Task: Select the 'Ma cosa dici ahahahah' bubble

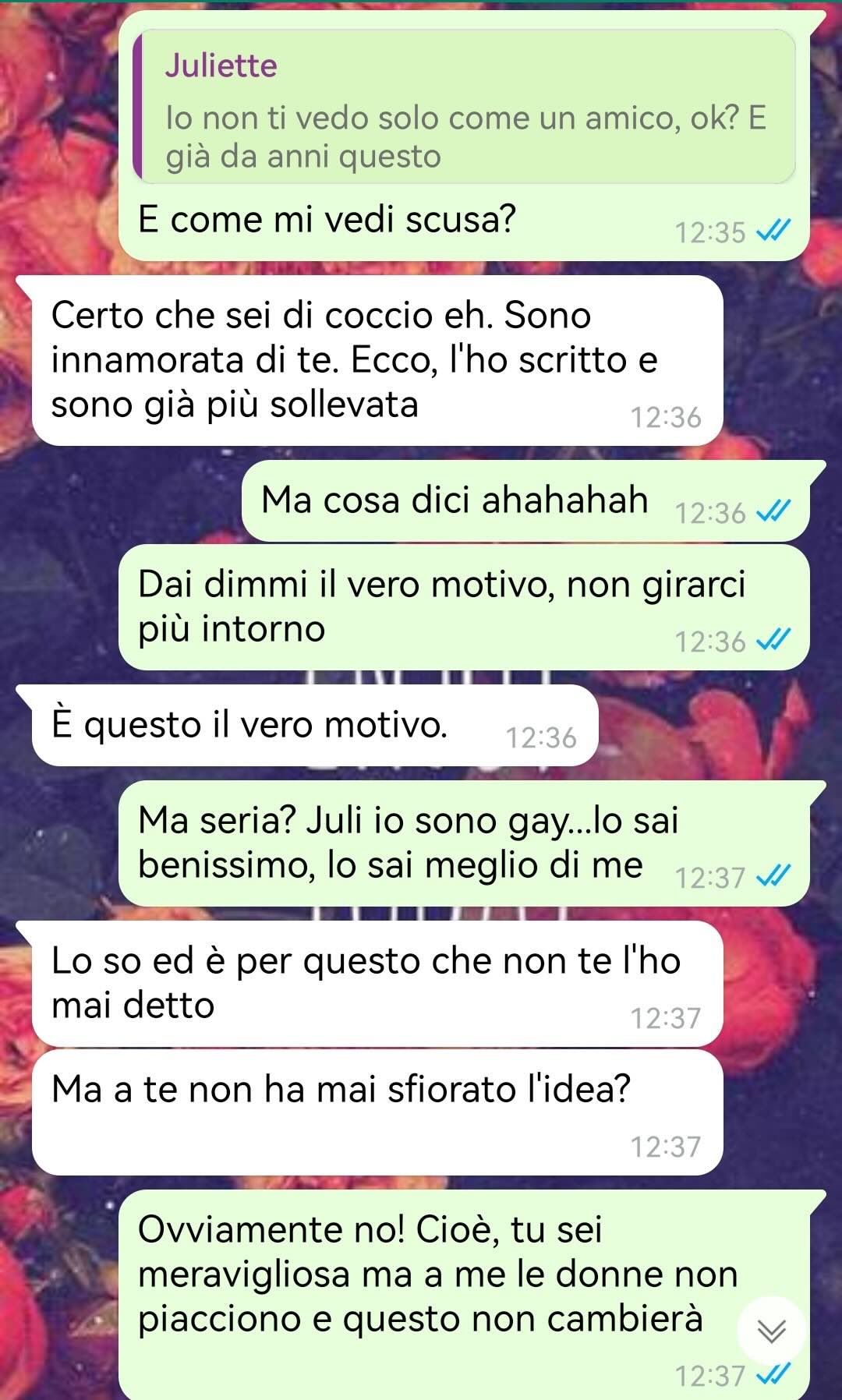Action: [525, 500]
